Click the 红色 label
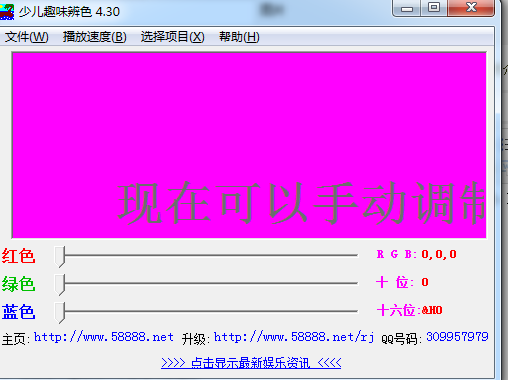This screenshot has width=508, height=380. pyautogui.click(x=19, y=256)
